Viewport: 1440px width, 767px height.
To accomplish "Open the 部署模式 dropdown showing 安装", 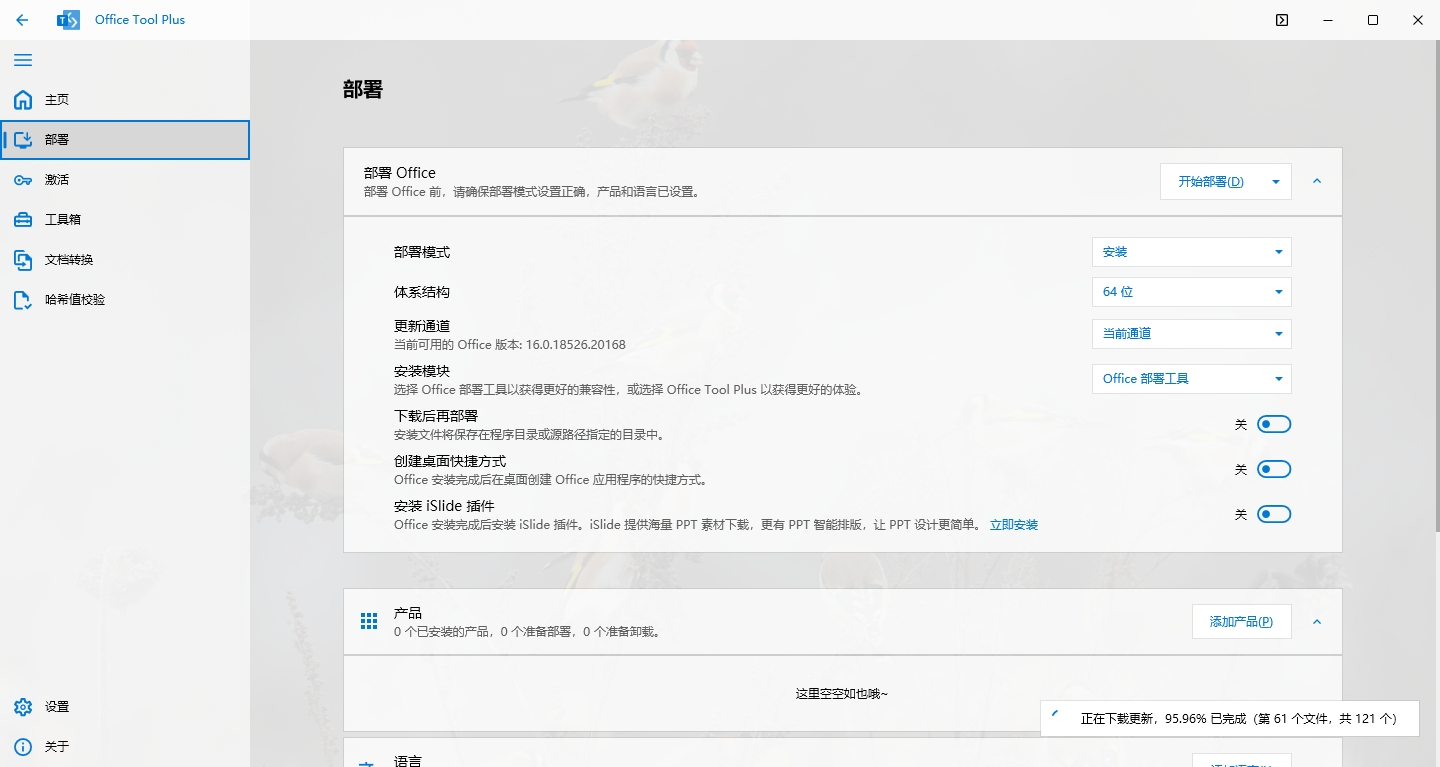I will 1192,252.
